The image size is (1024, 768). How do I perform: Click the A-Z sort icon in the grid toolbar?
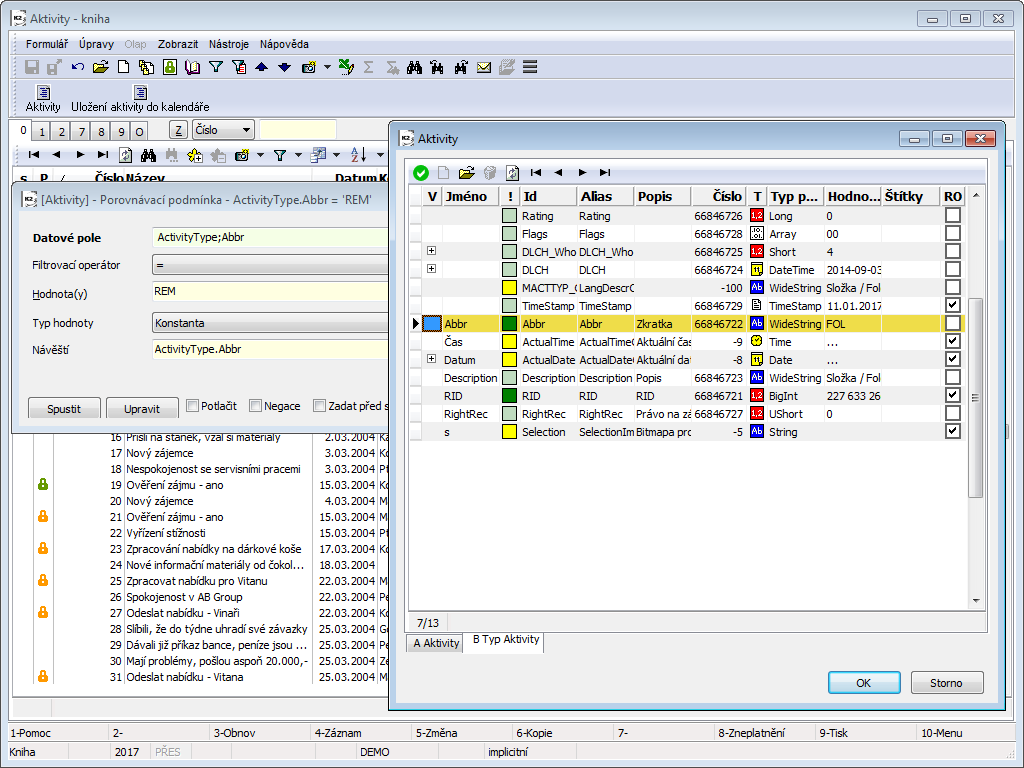[x=357, y=155]
